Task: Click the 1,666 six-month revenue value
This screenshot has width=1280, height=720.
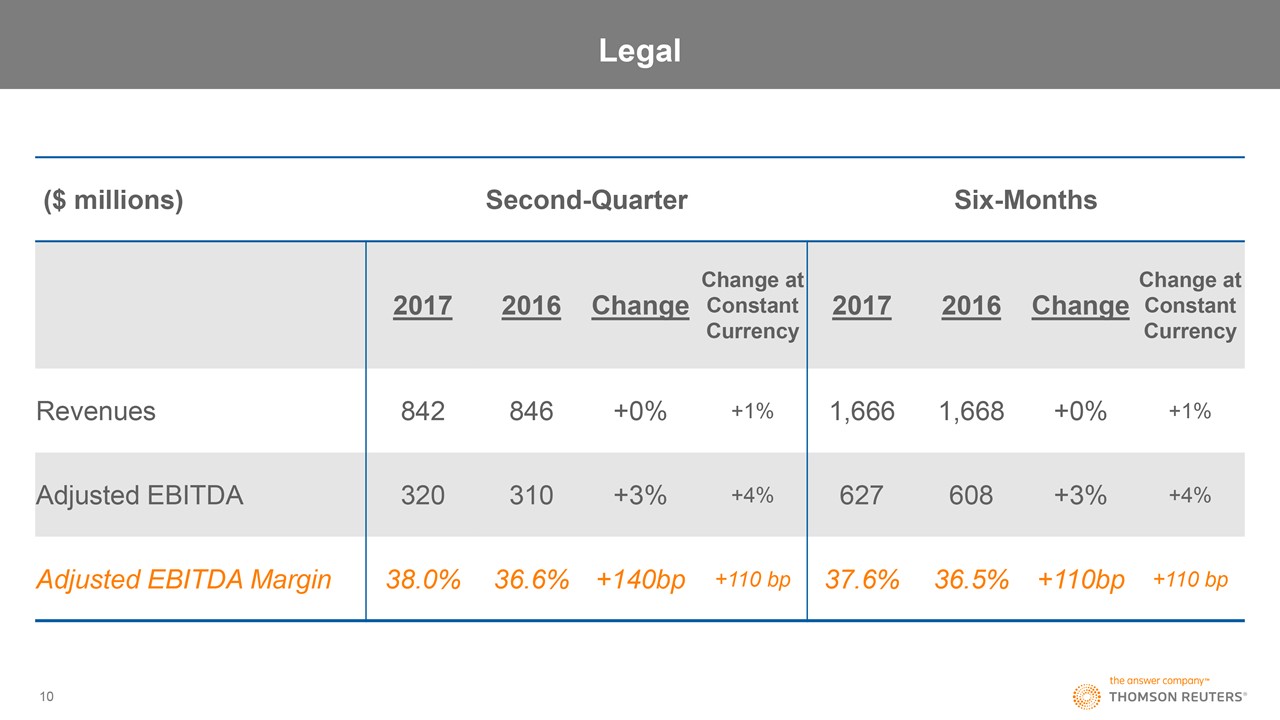Action: pos(862,411)
